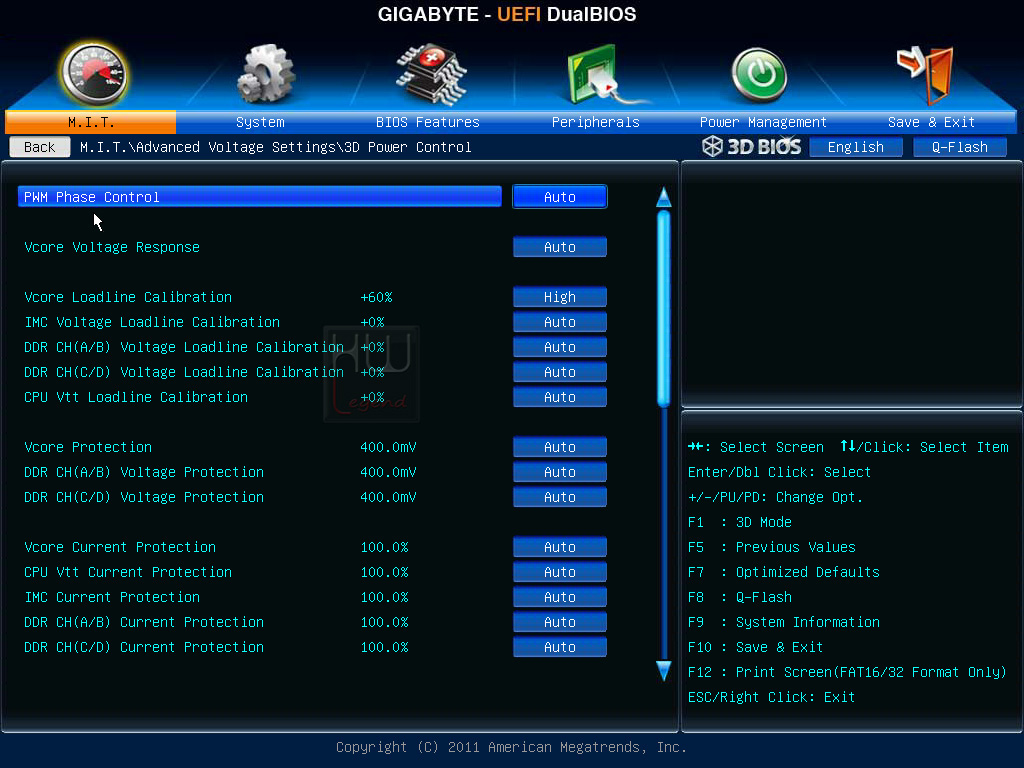Click the vertical scrollbar thumb
Screen dimensions: 1024x768
point(664,308)
